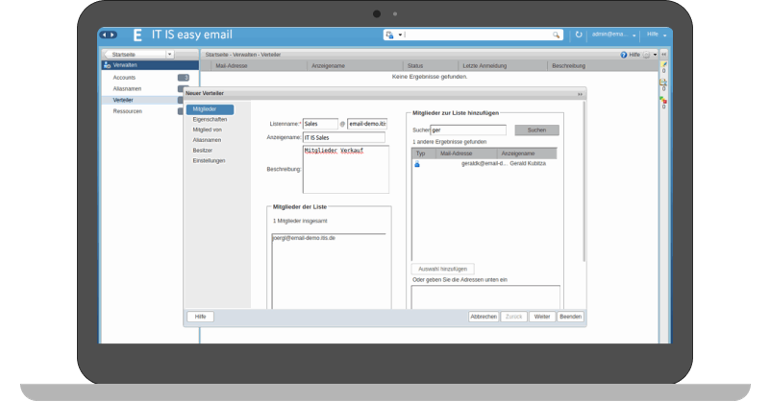
Task: Switch to the Eigenschaften tab
Action: (209, 119)
